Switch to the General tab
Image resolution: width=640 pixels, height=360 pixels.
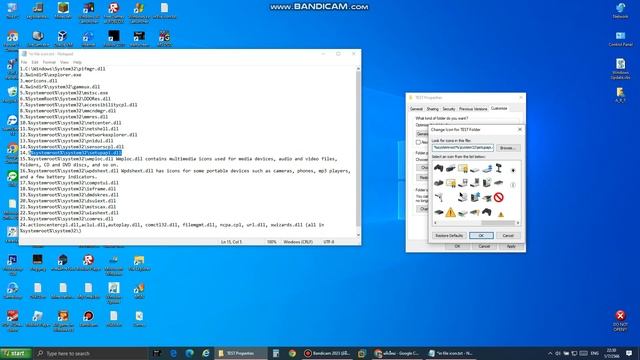416,109
